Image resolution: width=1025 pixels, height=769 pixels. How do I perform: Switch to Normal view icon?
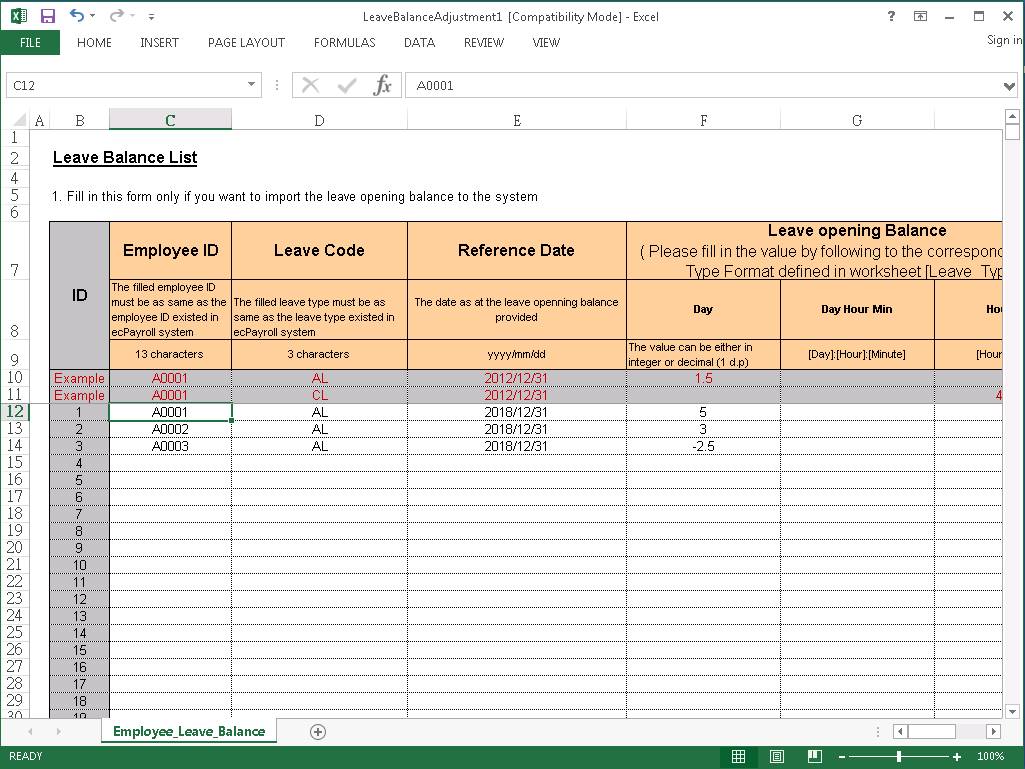739,757
